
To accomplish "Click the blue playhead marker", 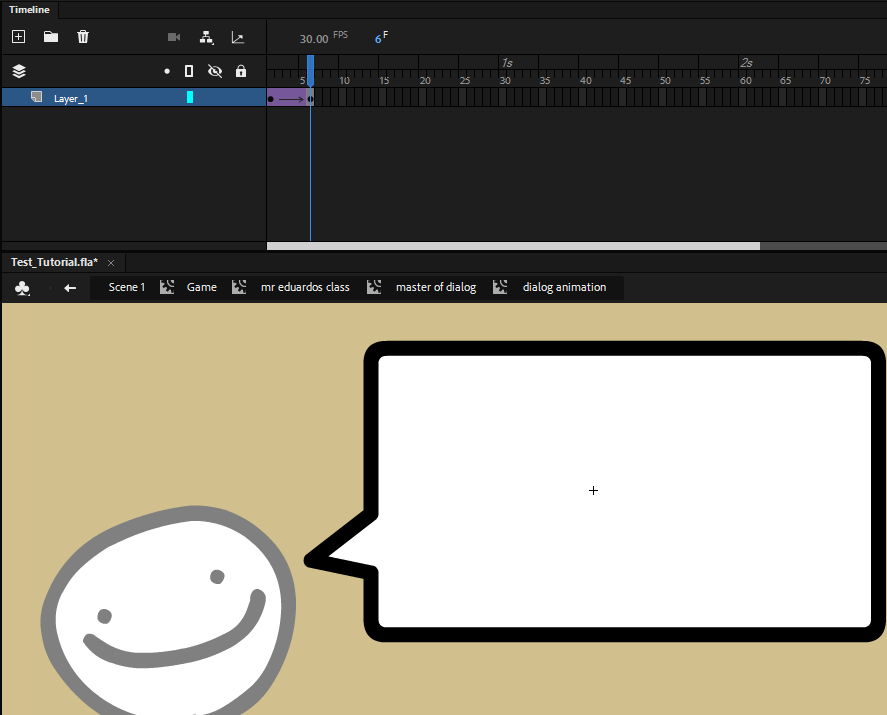I will point(311,71).
